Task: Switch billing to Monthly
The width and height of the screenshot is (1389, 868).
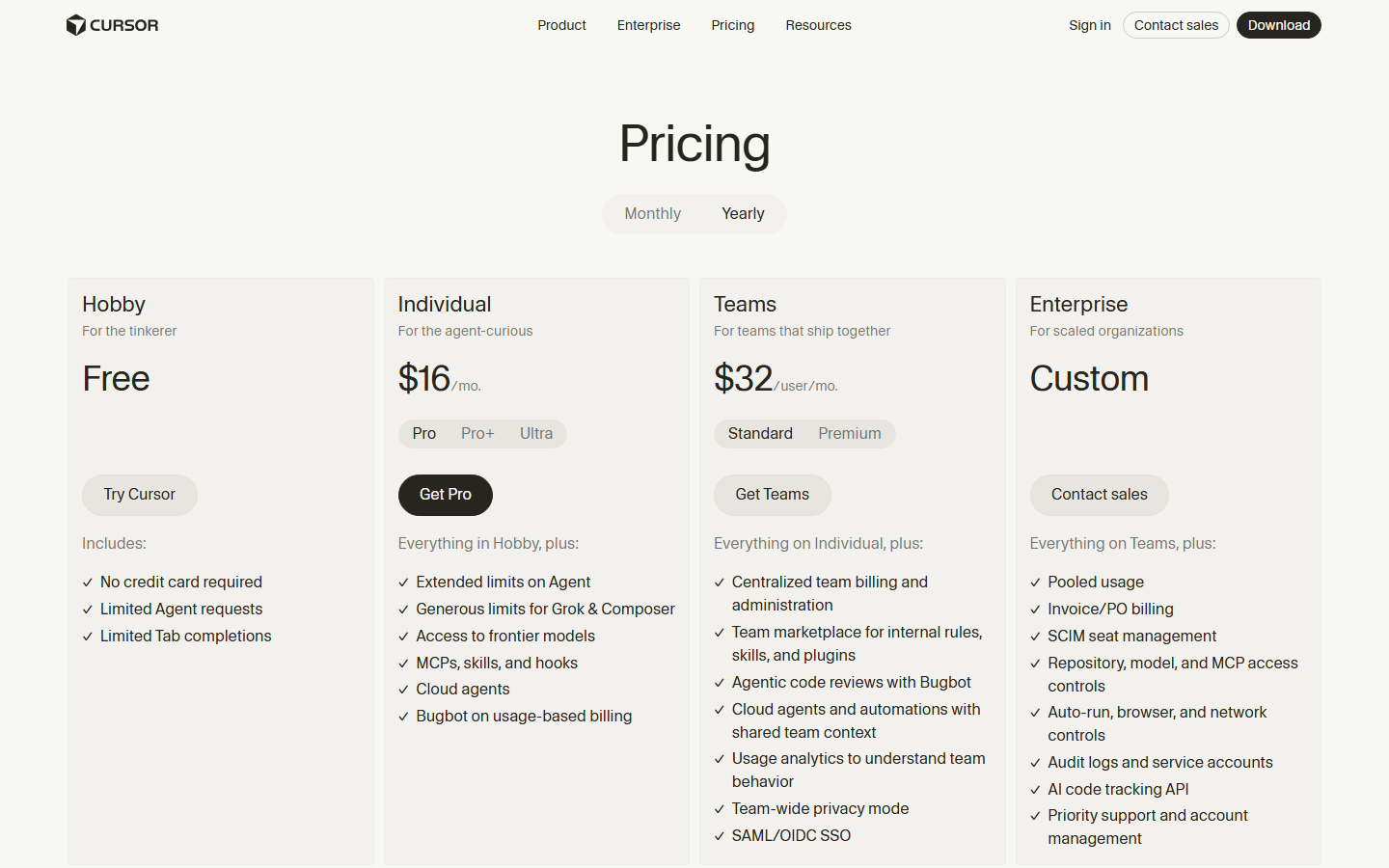Action: [x=653, y=214]
